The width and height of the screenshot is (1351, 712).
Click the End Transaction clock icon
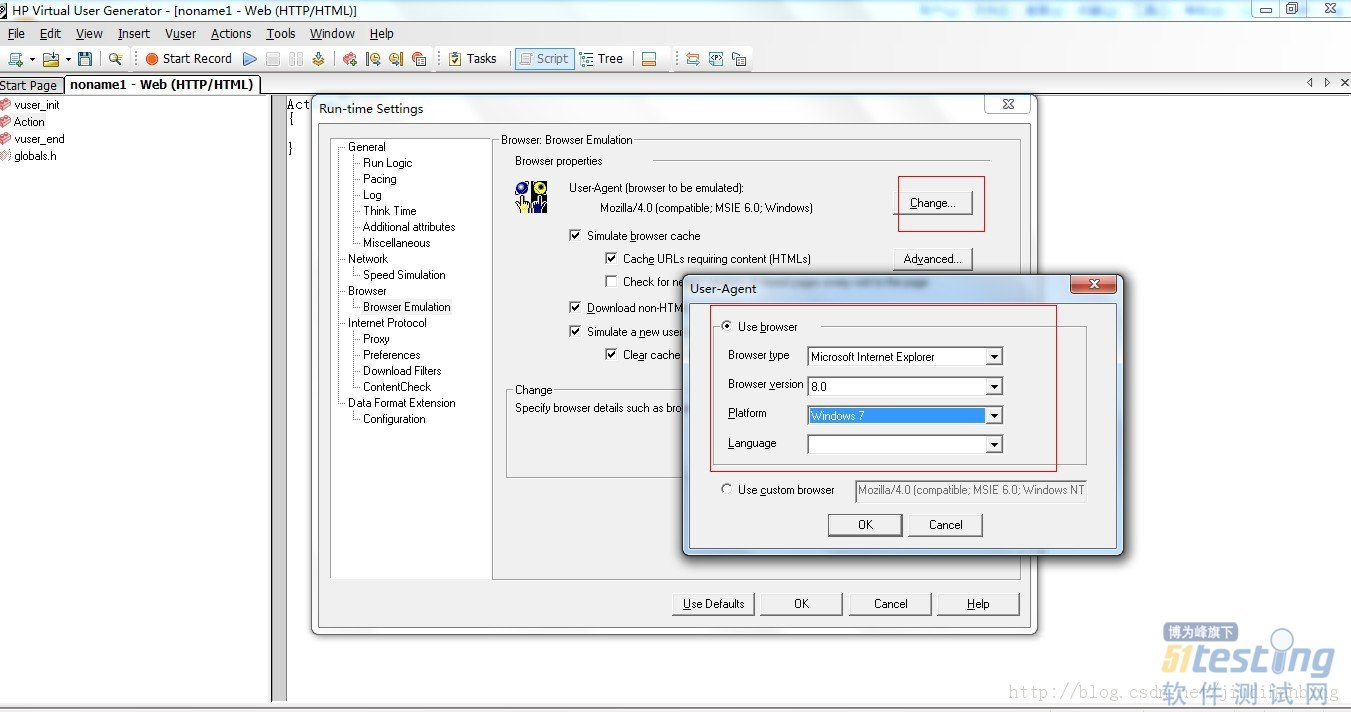point(396,59)
